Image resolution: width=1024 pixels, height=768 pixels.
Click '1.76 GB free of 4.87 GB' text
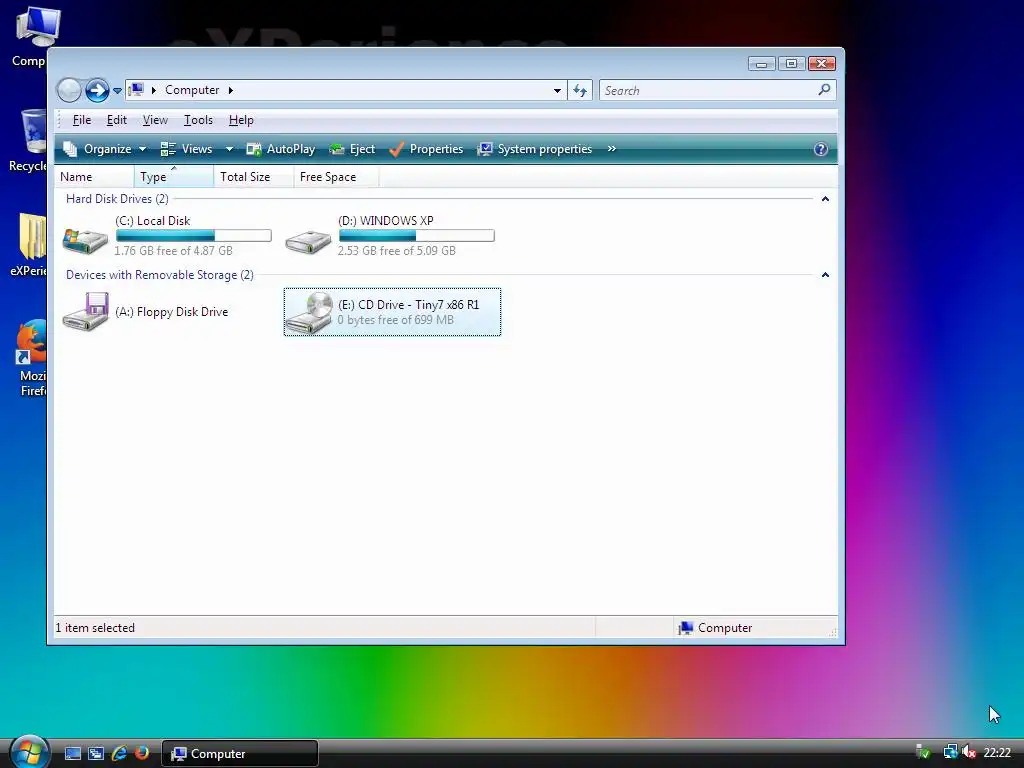173,251
